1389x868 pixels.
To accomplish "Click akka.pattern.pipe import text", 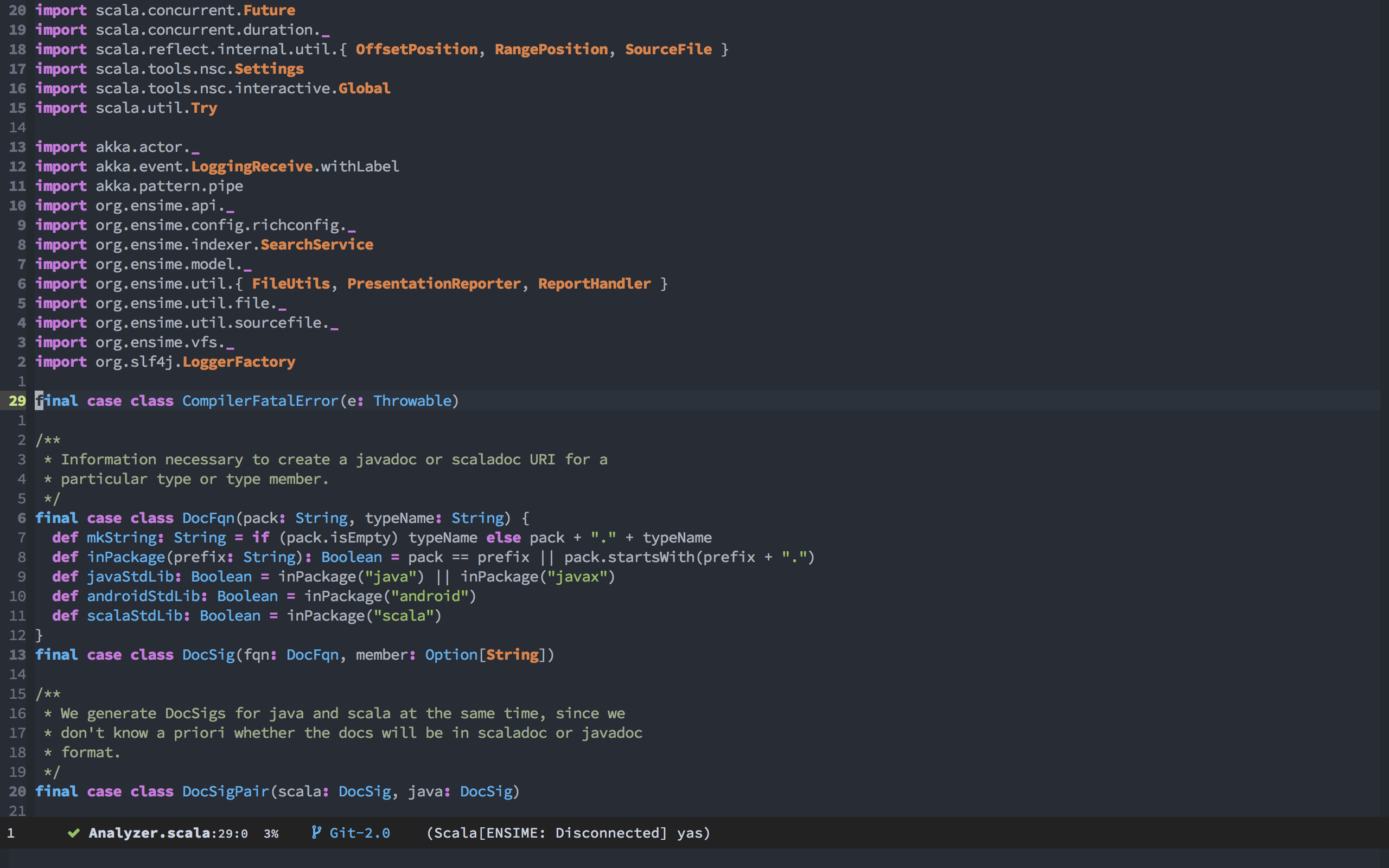I will [x=169, y=186].
